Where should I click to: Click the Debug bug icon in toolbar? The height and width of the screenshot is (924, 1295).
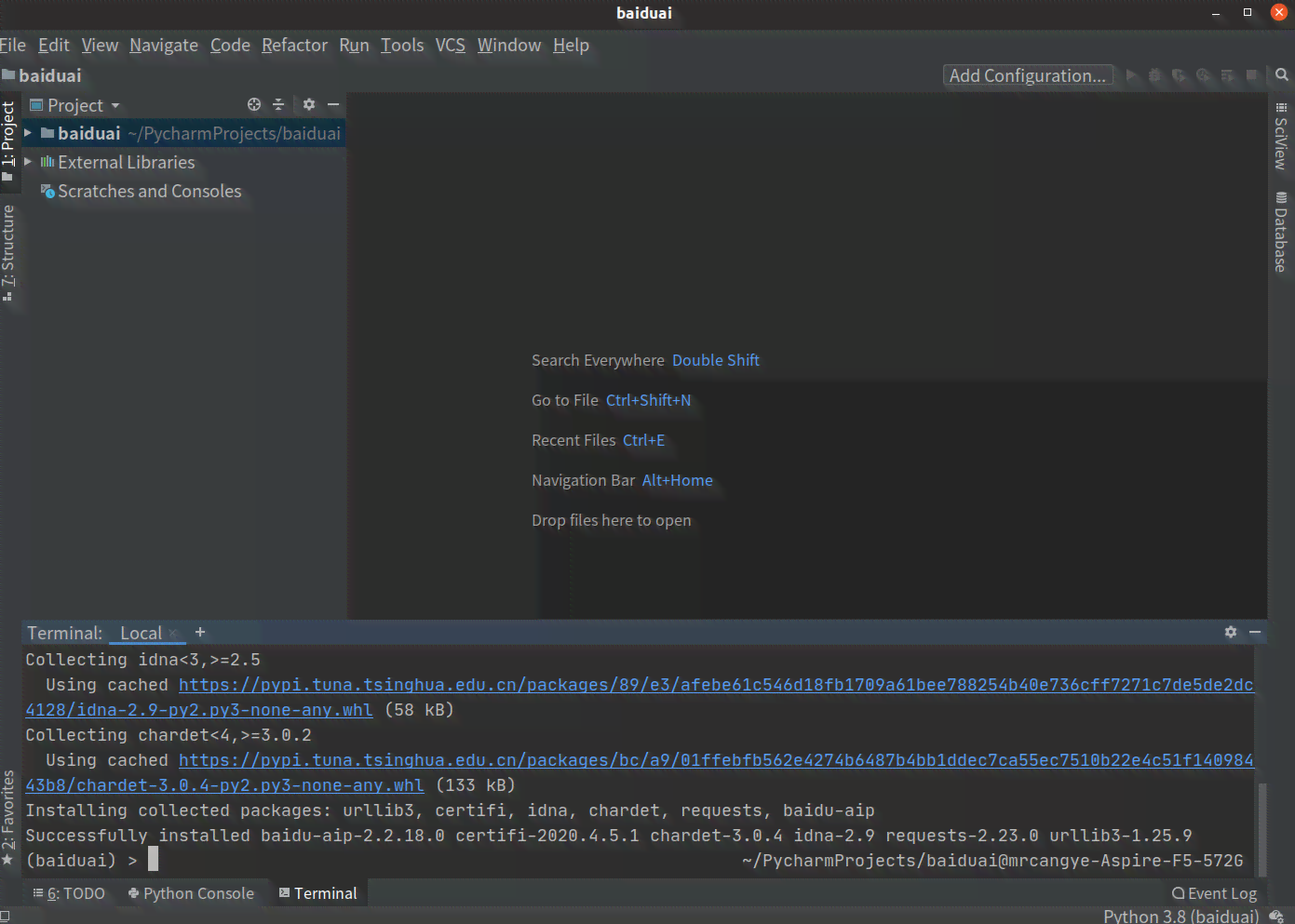pos(1155,75)
